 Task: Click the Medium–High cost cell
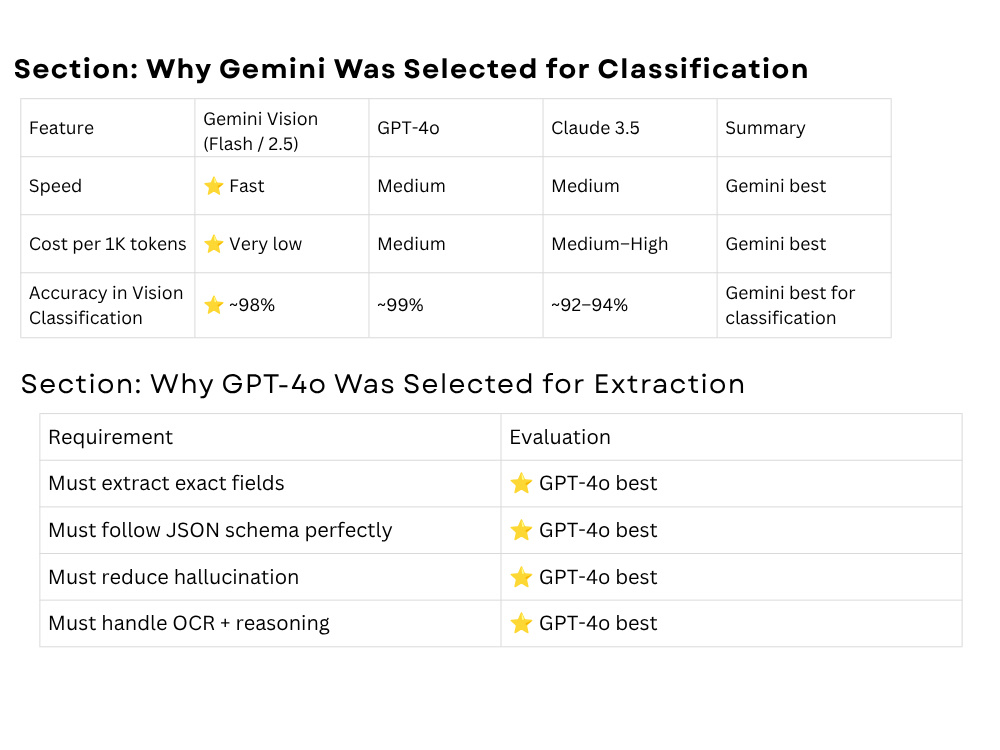630,244
